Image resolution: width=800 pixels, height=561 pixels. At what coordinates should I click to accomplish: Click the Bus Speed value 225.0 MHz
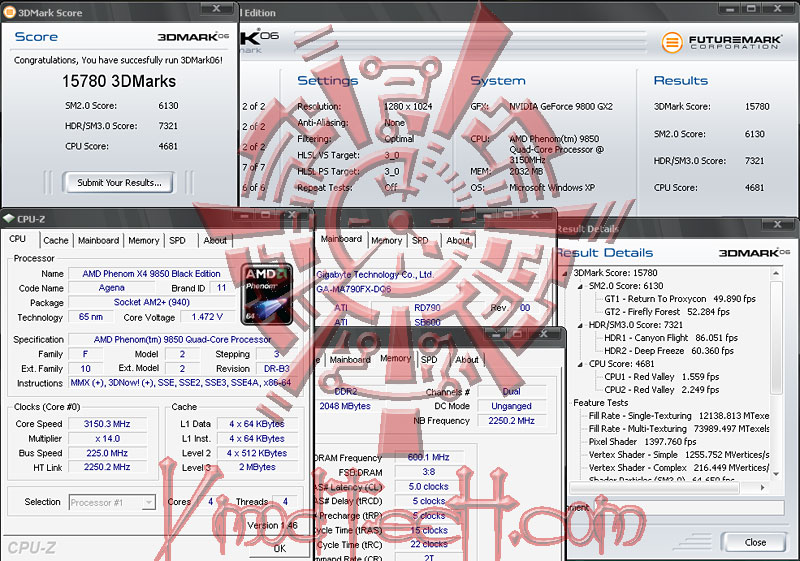pyautogui.click(x=107, y=453)
